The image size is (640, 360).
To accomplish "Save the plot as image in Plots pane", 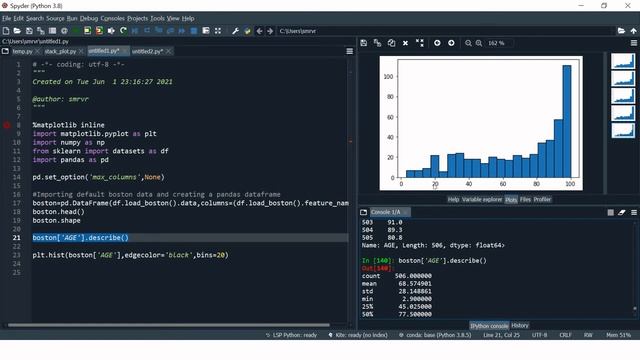I will 364,43.
